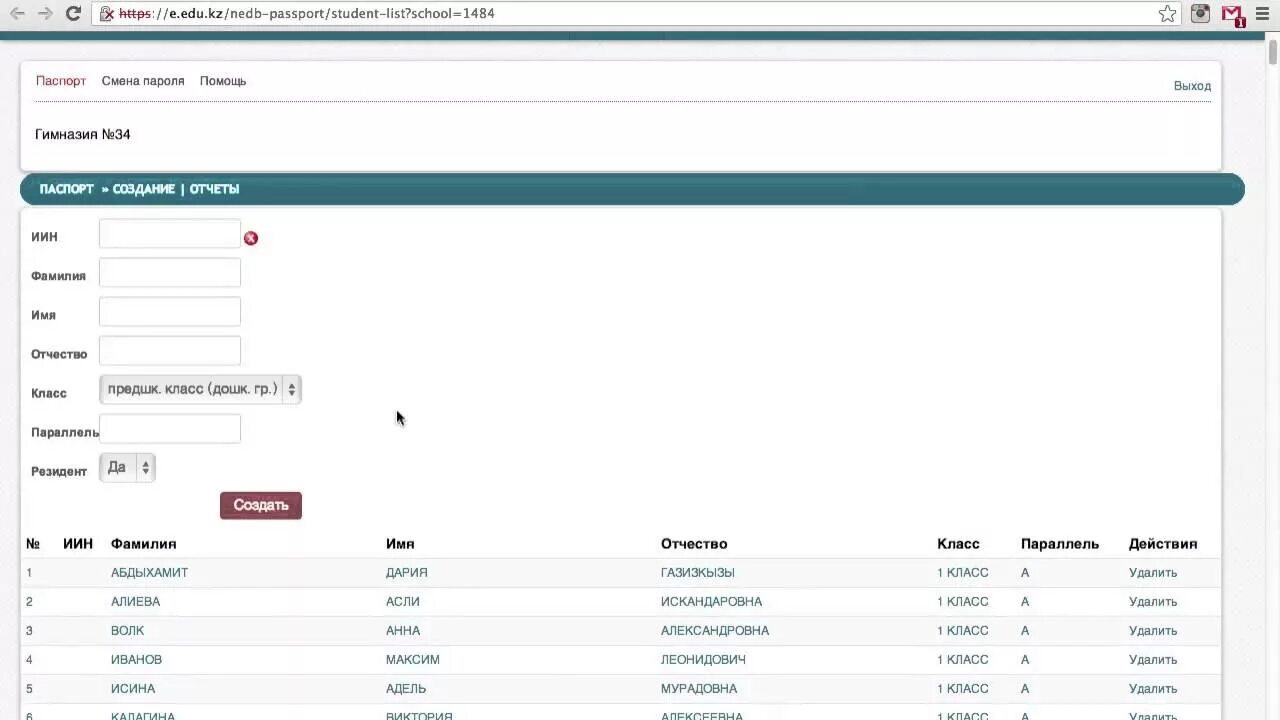Click the Параллель column header
The image size is (1280, 720).
tap(1060, 544)
